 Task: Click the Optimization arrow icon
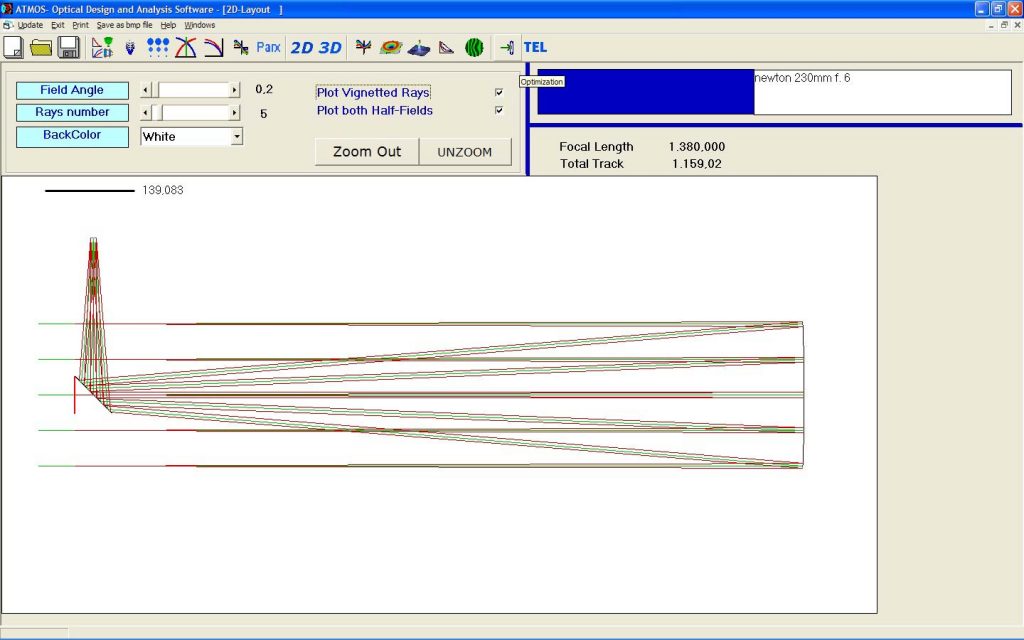coord(506,47)
